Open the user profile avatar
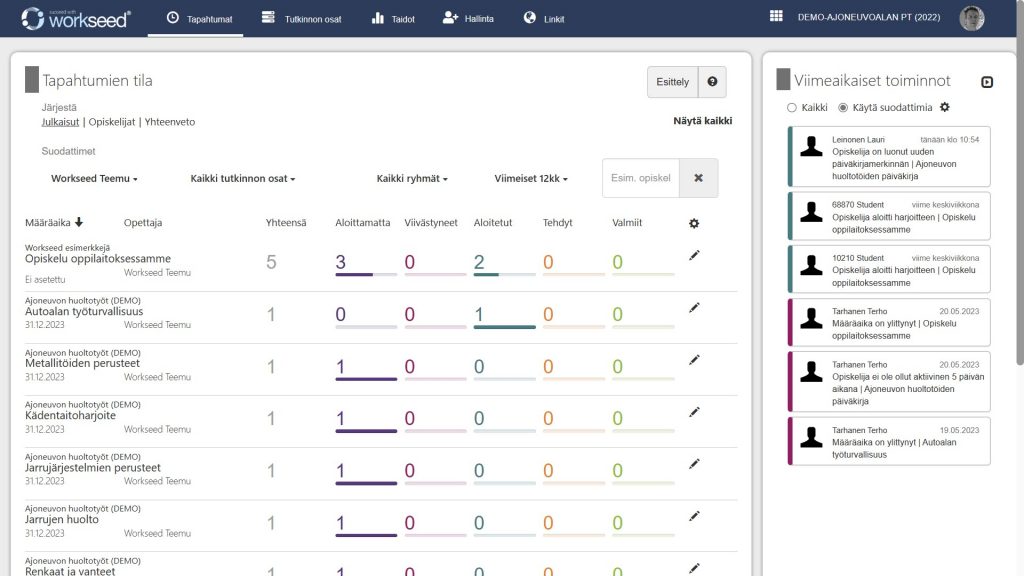This screenshot has height=576, width=1024. tap(971, 18)
